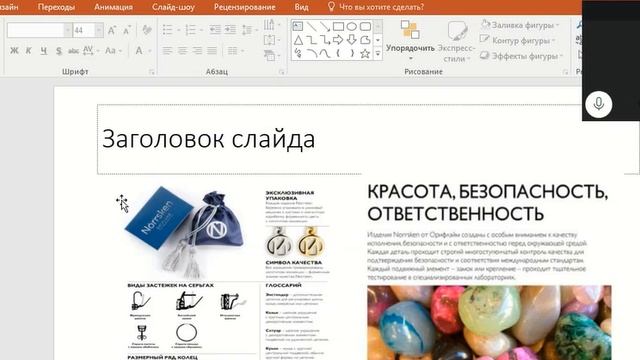This screenshot has height=360, width=640.
Task: Open Упорядочить arrange menu
Action: click(410, 40)
